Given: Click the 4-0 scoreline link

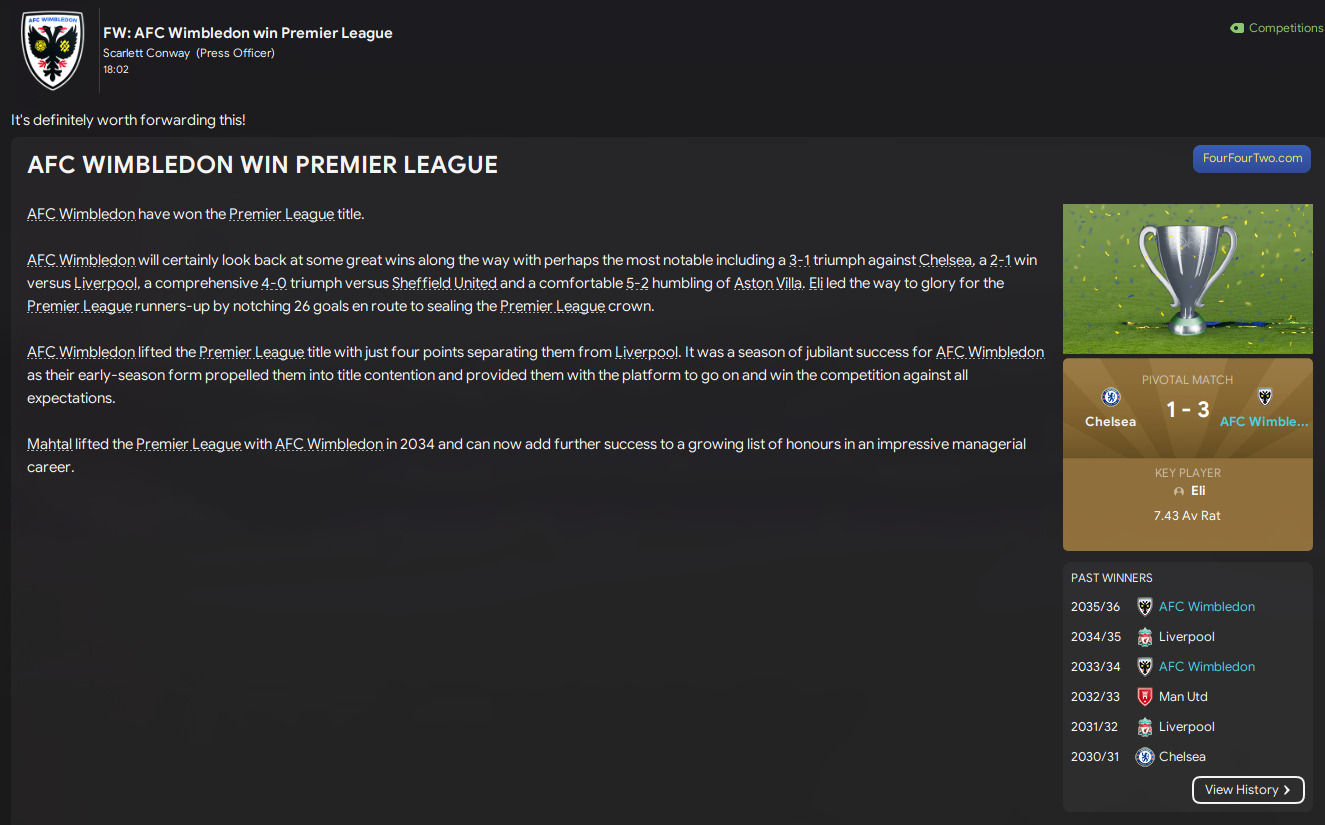Looking at the screenshot, I should tap(274, 283).
